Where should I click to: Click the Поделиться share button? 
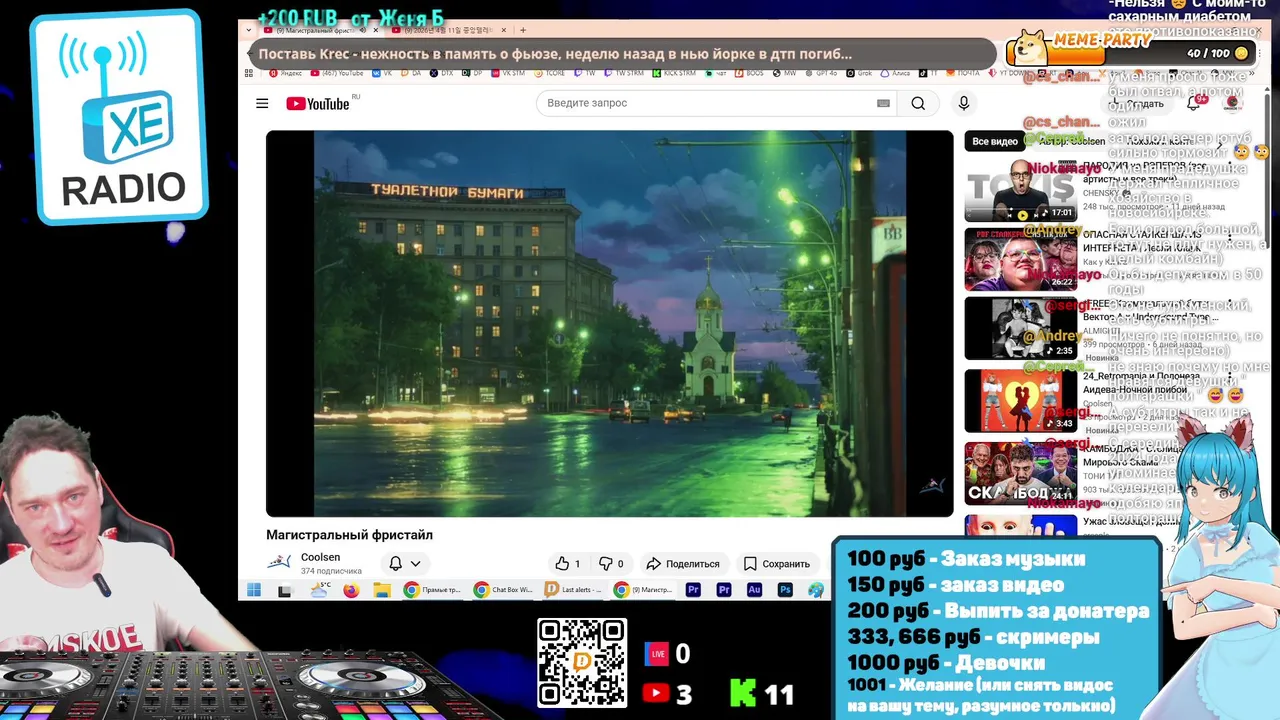point(683,563)
